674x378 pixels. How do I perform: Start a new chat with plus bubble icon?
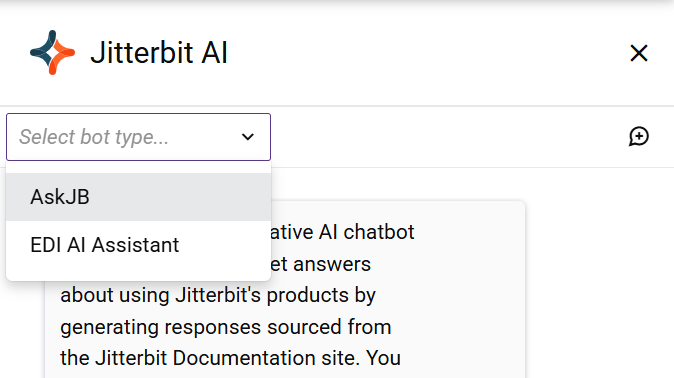click(x=639, y=137)
